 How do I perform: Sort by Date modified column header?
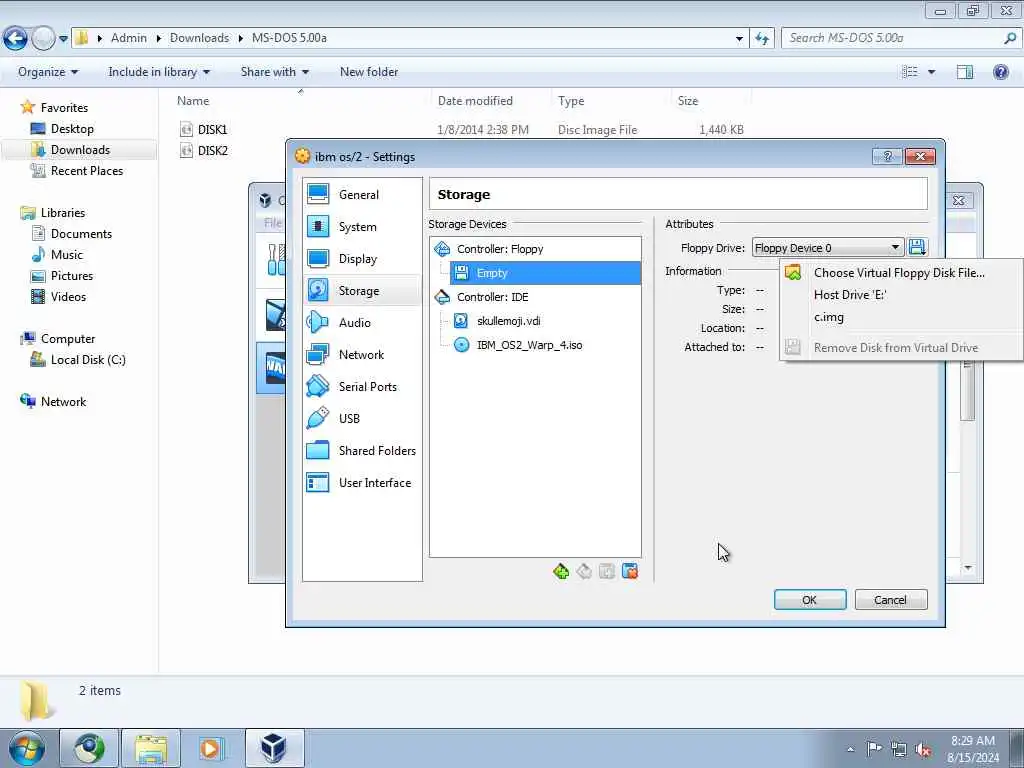click(x=475, y=101)
